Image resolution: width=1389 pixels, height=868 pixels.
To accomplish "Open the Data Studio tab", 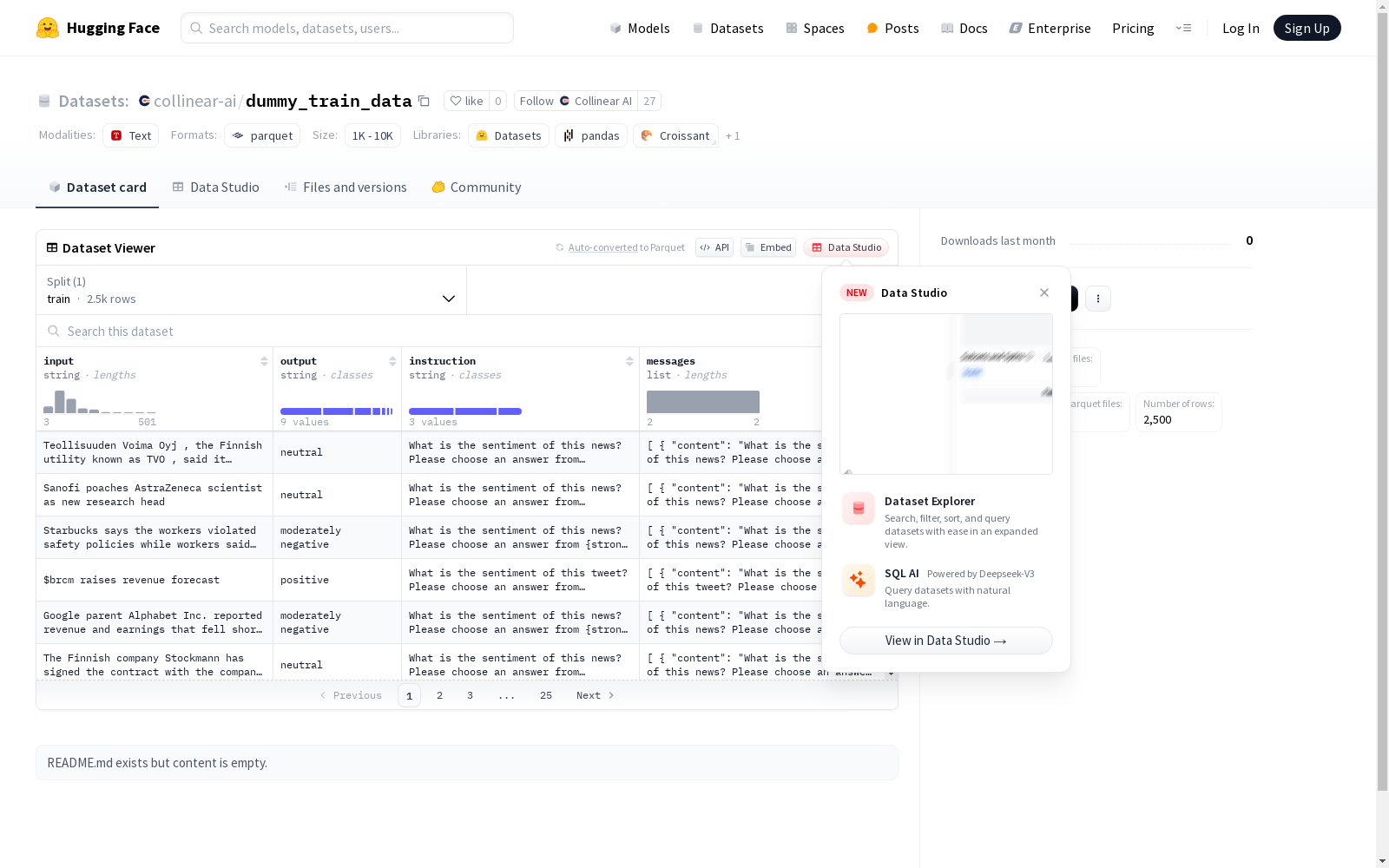I will pos(215,187).
